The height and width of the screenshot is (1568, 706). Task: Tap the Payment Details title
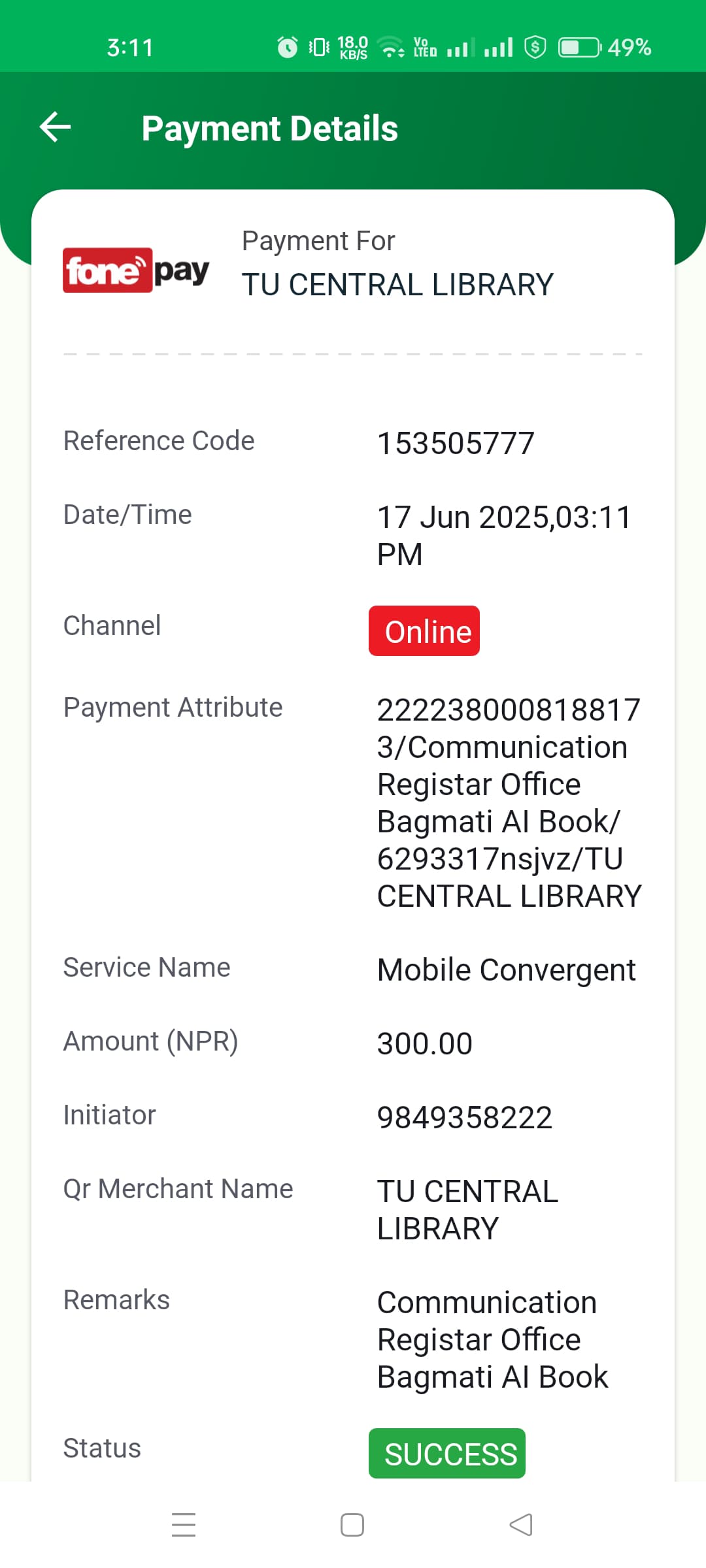tap(269, 128)
